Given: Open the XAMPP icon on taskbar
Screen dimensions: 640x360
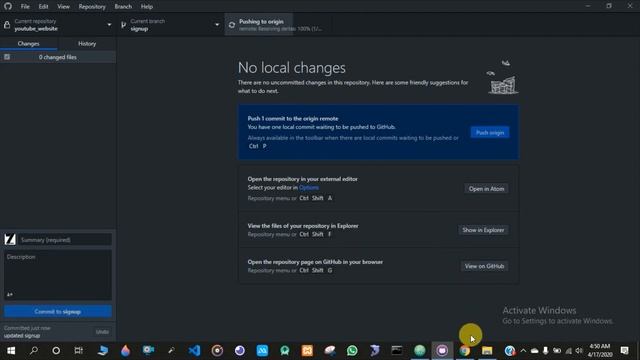Looking at the screenshot, I should click(307, 350).
